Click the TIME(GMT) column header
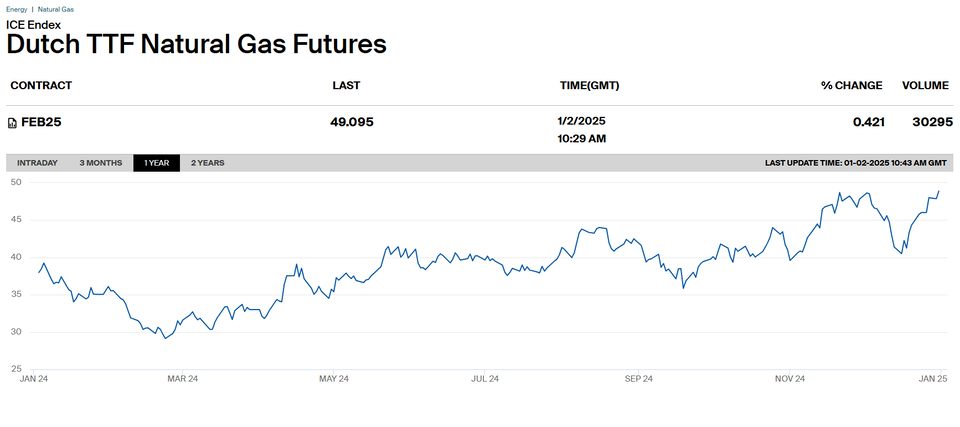 tap(589, 86)
